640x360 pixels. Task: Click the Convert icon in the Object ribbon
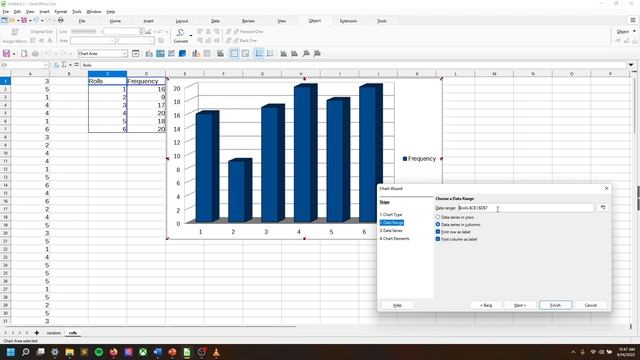[180, 35]
